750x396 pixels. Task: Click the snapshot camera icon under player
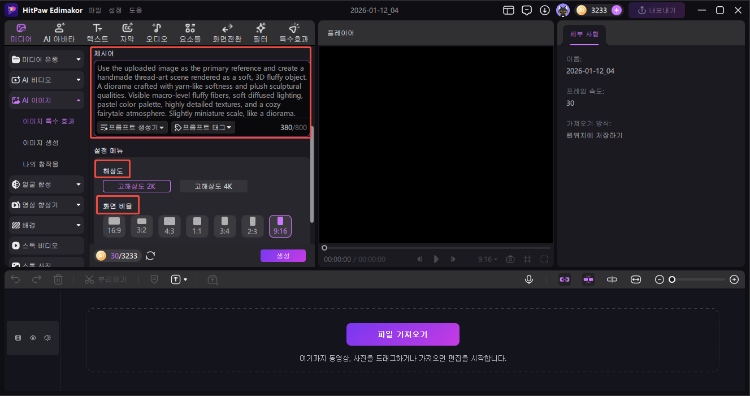point(510,259)
